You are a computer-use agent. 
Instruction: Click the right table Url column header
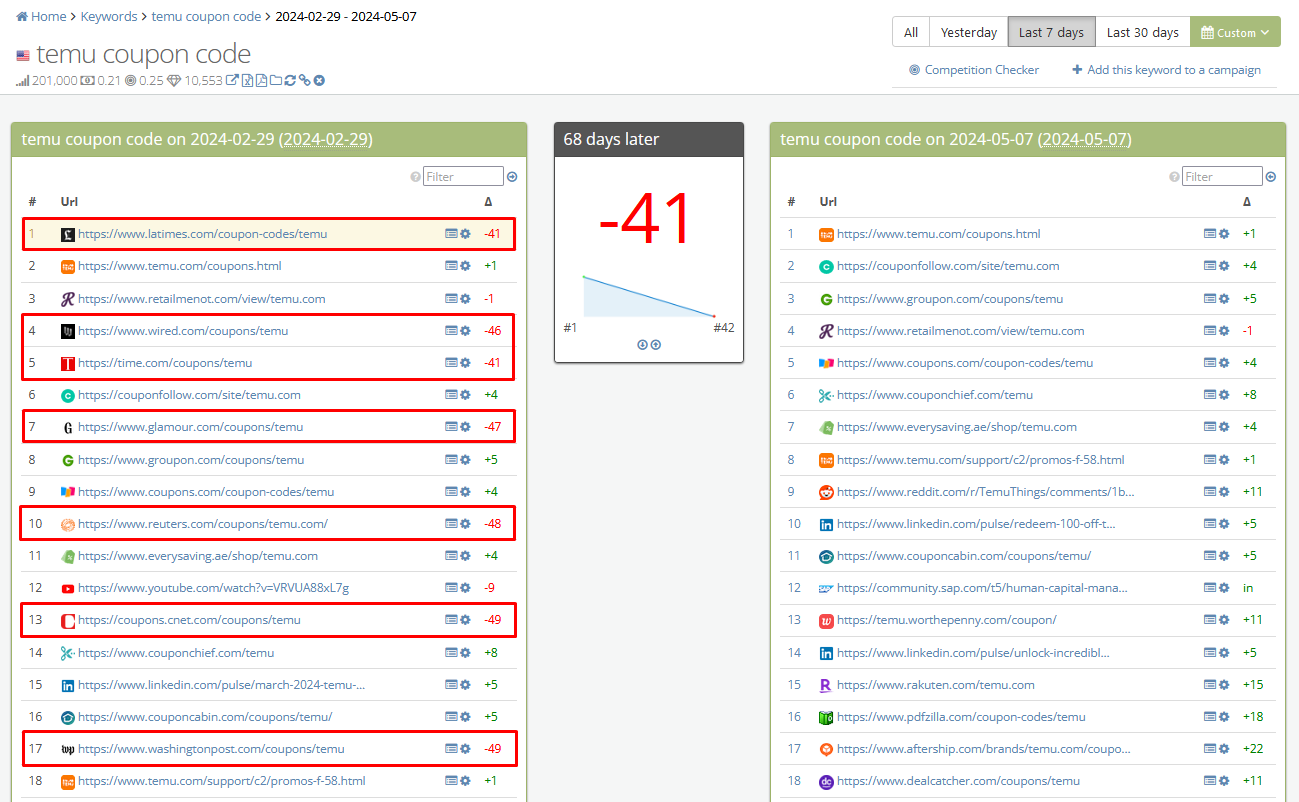pyautogui.click(x=827, y=202)
